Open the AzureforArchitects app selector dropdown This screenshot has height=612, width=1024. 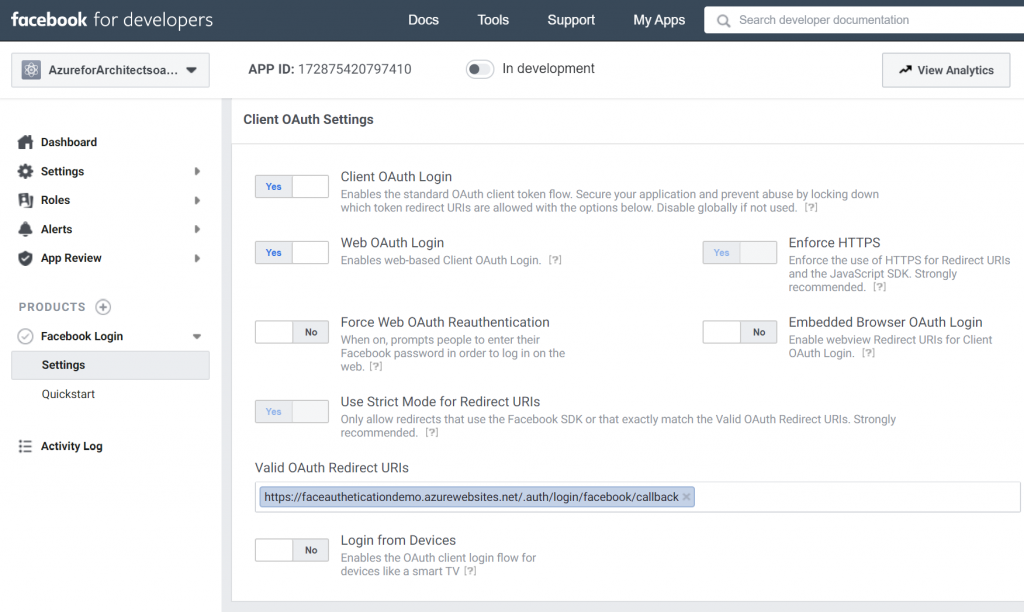[x=110, y=70]
